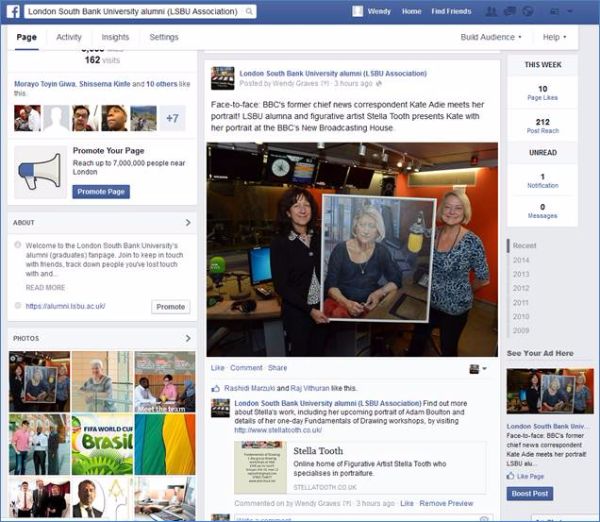Click Remove Preview on the comment
Screen dimensions: 600x522
[446, 503]
